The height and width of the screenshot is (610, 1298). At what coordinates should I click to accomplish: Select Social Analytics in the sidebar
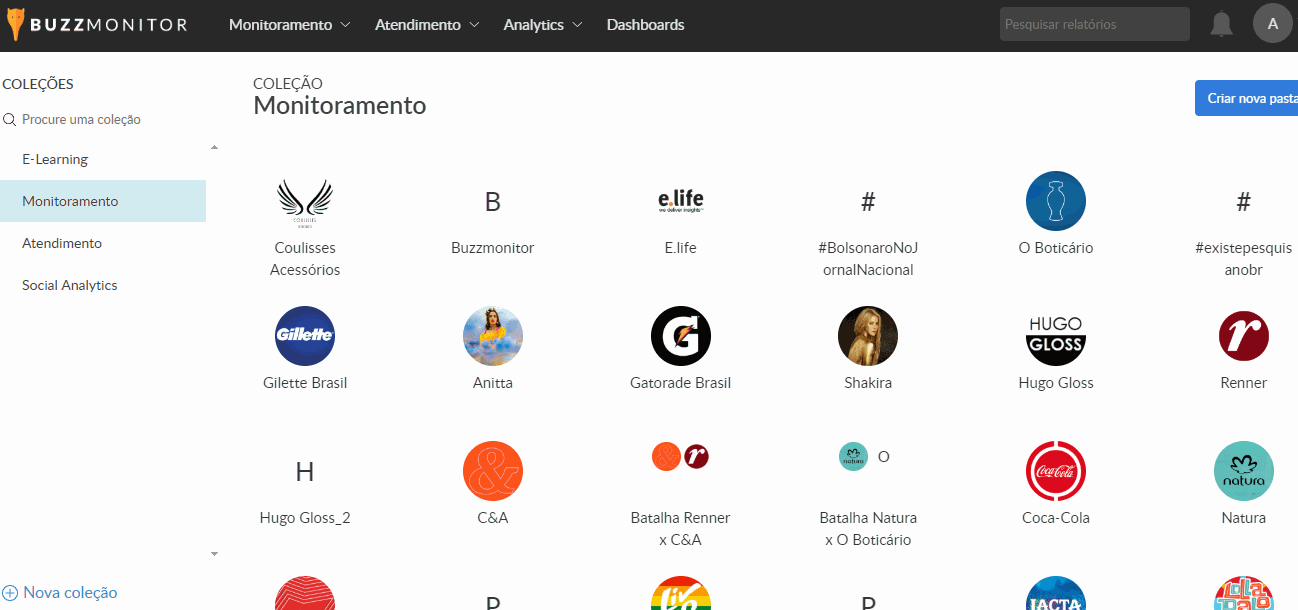[70, 285]
